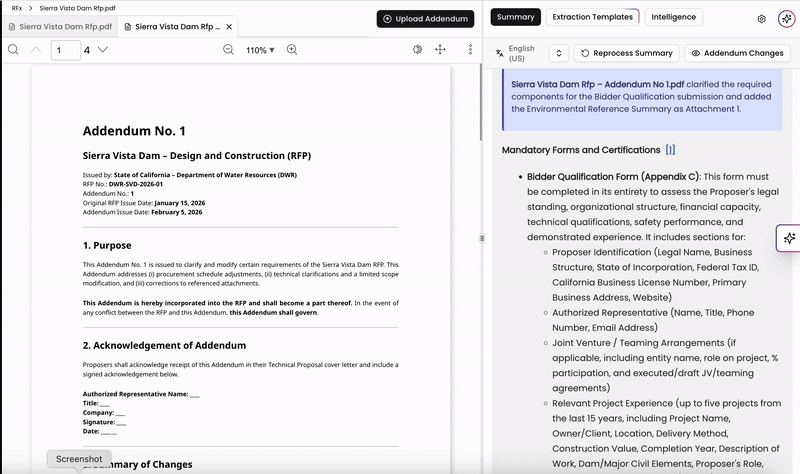Open the three-dot more options menu
Image resolution: width=800 pixels, height=474 pixels.
click(x=470, y=49)
